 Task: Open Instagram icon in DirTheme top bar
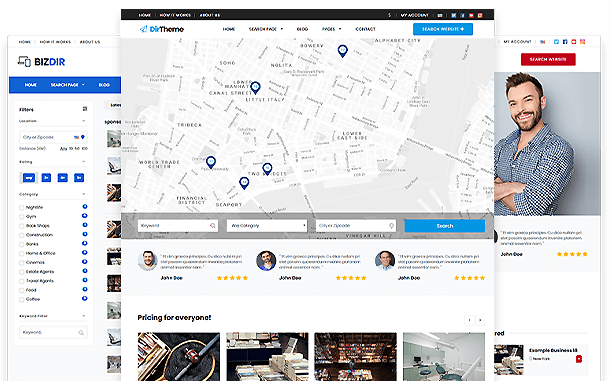click(x=480, y=15)
